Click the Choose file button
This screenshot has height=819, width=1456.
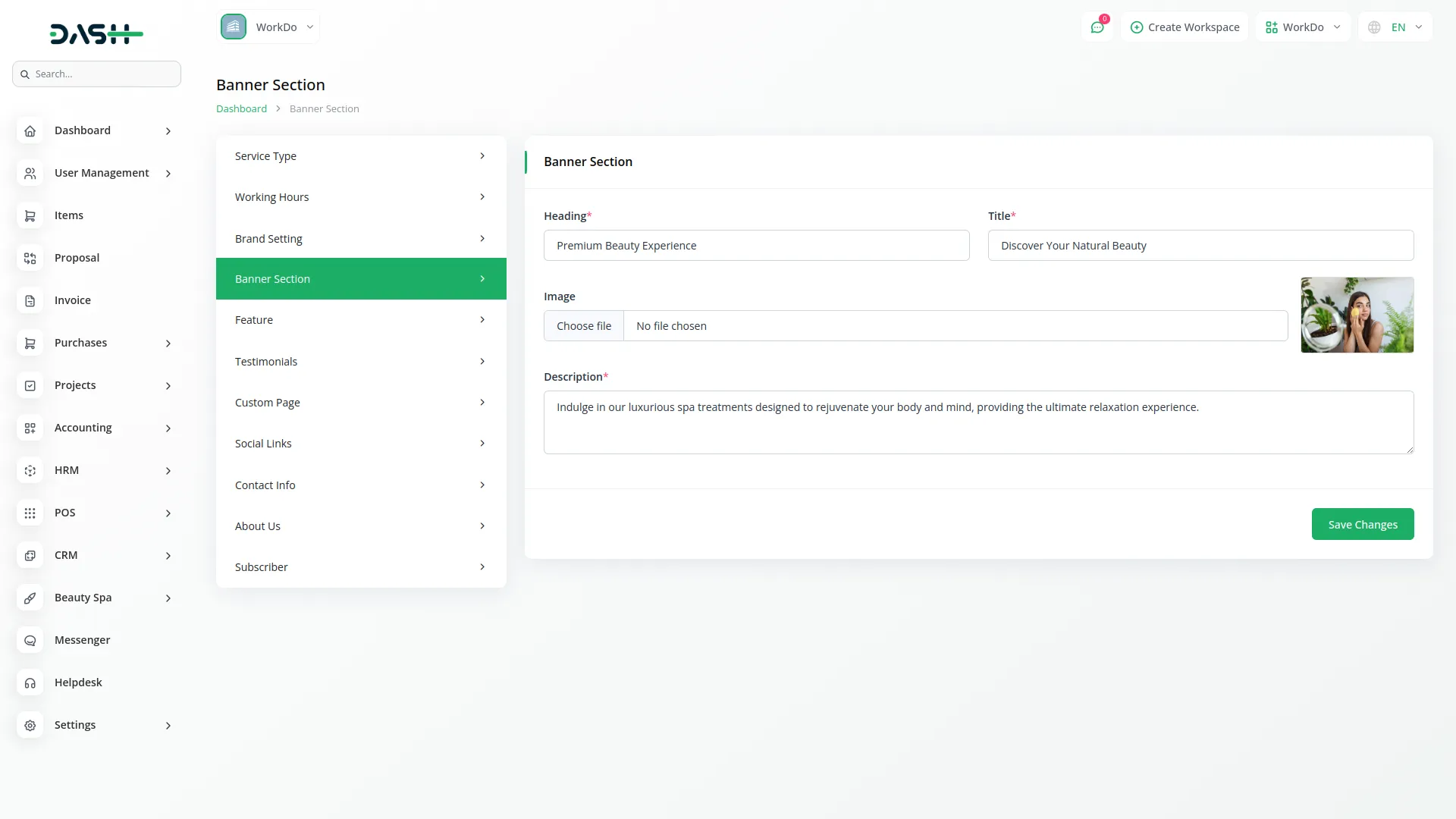(x=583, y=326)
